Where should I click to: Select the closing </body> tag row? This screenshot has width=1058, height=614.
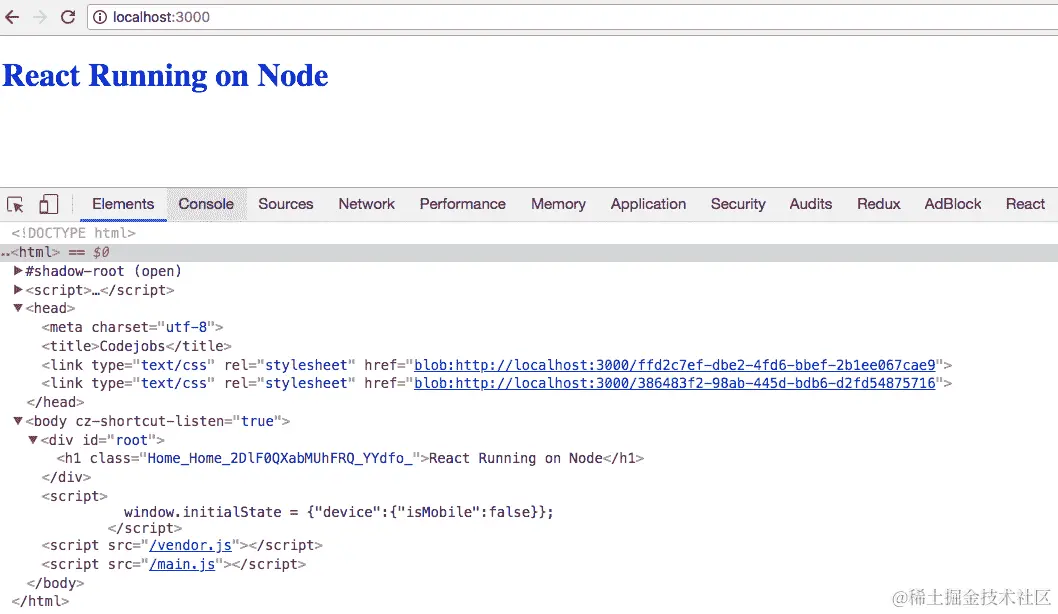click(x=55, y=583)
